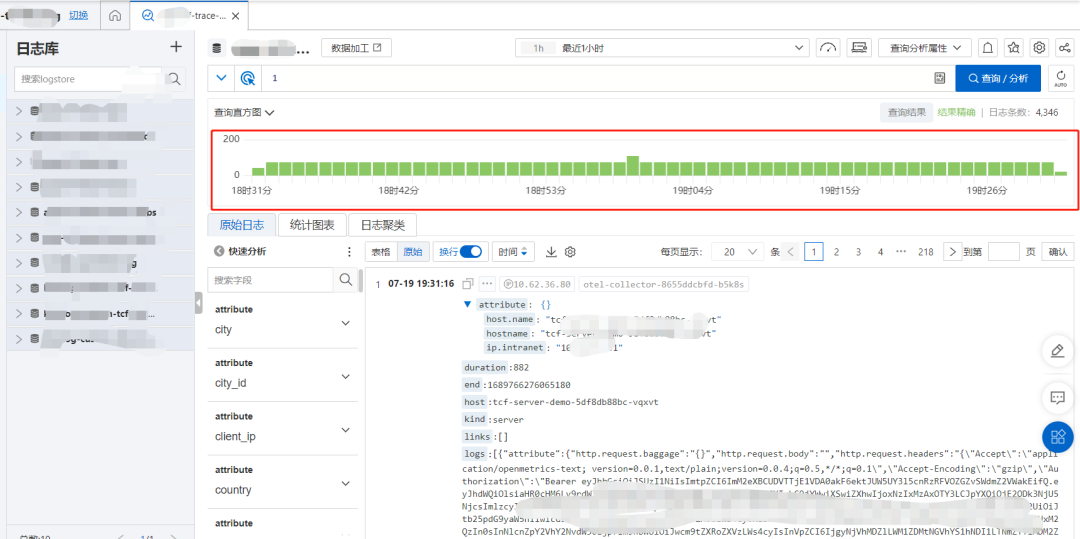Switch log view to 表格 mode
1080x539 pixels.
[381, 252]
